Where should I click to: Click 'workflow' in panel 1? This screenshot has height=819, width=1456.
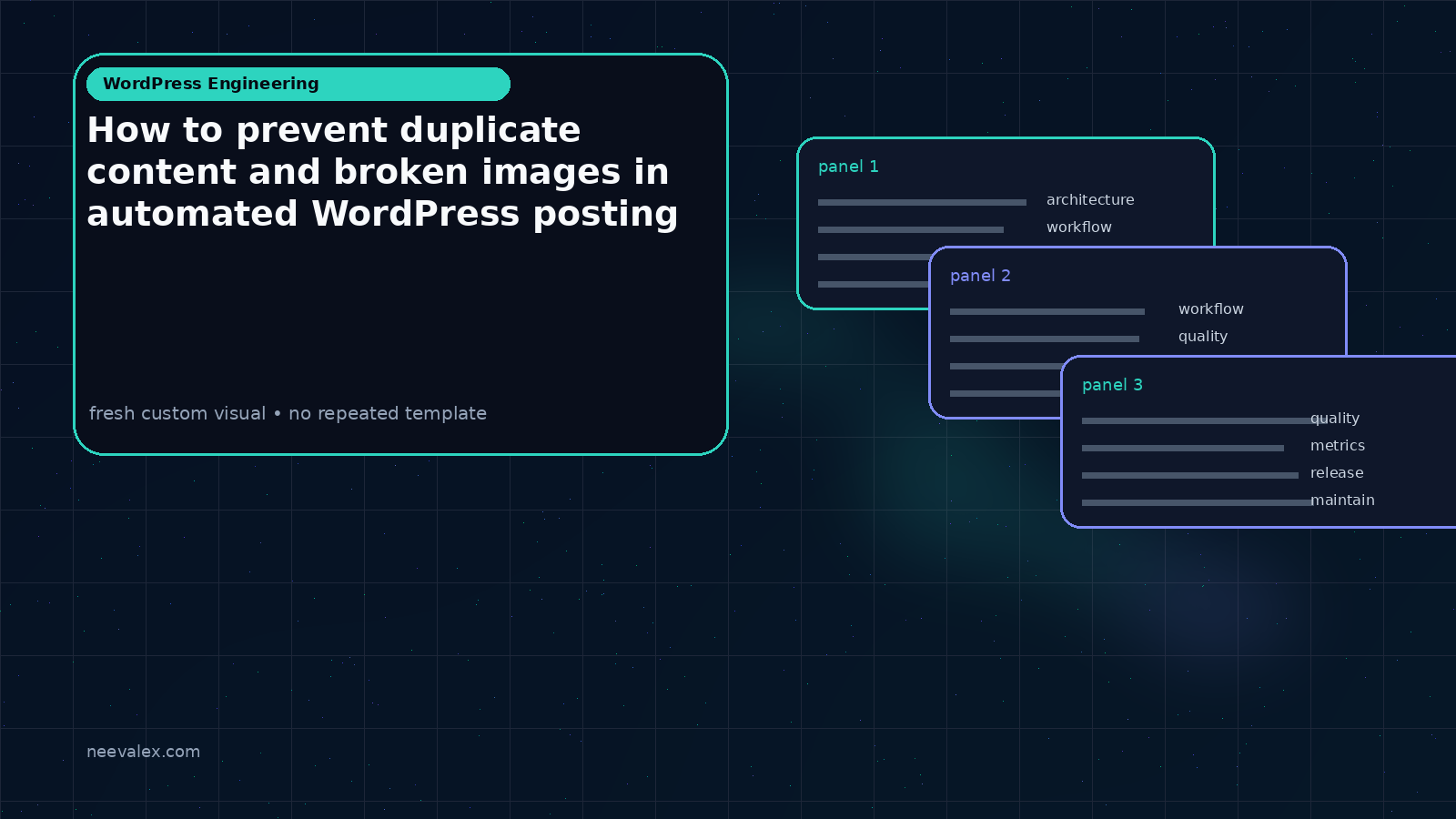[1079, 227]
